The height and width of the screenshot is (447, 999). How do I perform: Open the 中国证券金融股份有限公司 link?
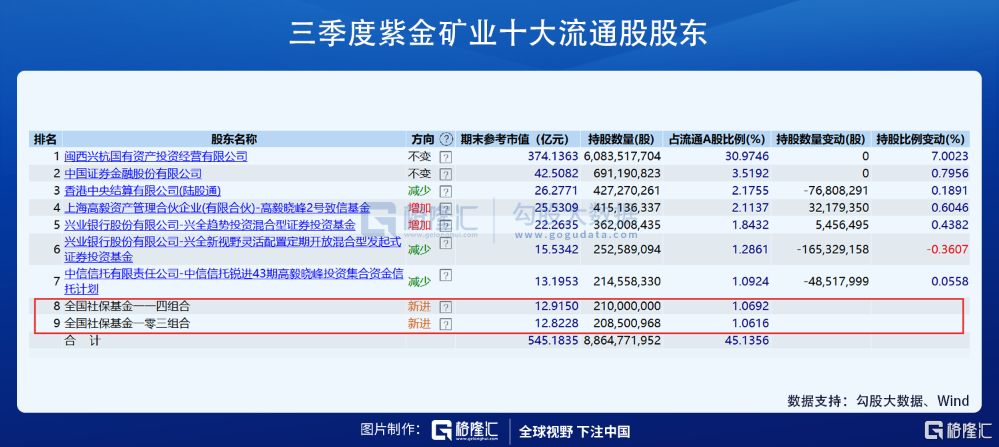coord(133,173)
